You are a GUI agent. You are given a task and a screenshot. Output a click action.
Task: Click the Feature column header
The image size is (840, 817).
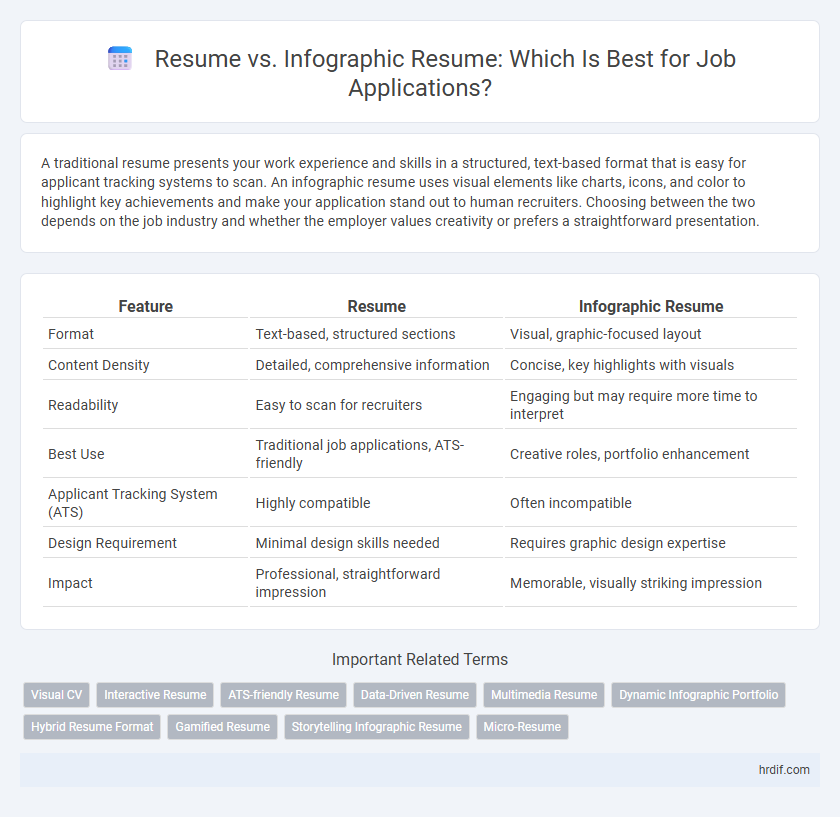pos(146,306)
